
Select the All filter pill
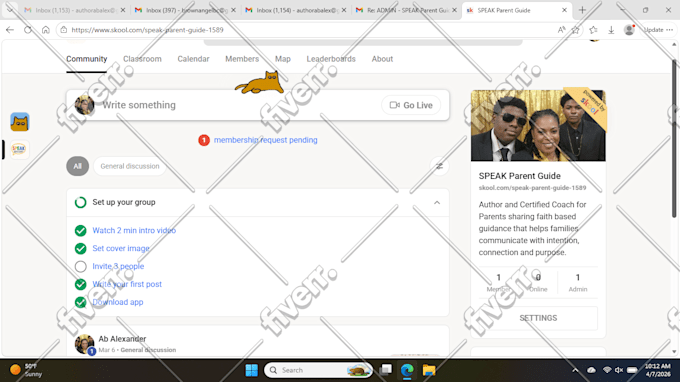tap(78, 166)
